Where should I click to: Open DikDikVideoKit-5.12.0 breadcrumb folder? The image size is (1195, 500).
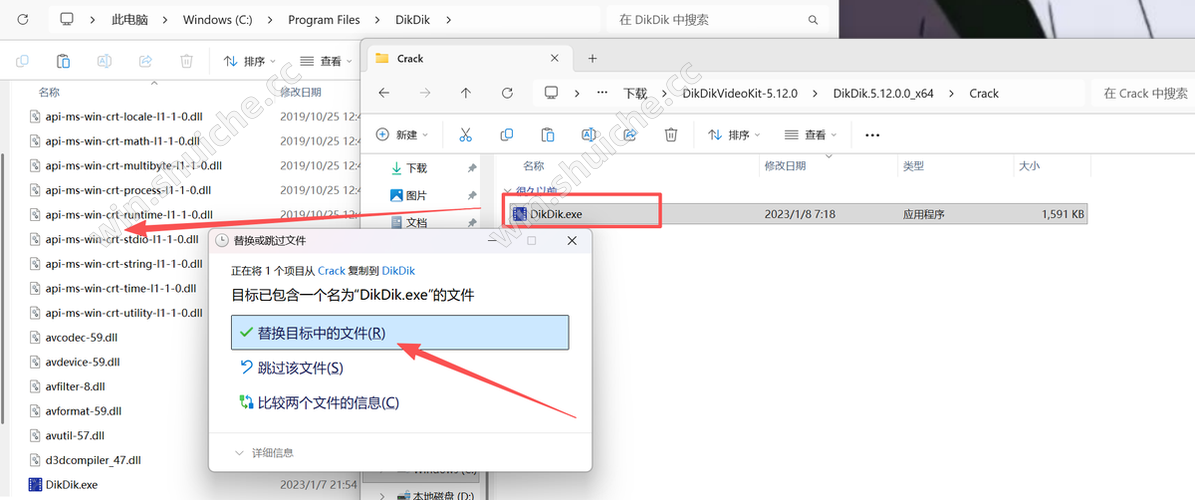coord(740,94)
